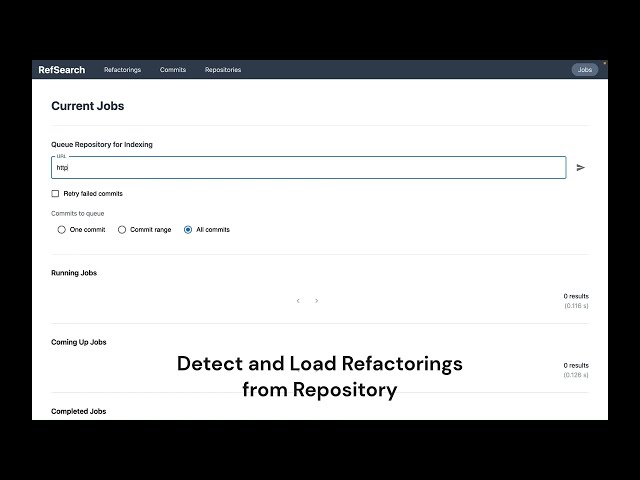Open the Commits nav item
The image size is (640, 480).
pyautogui.click(x=173, y=70)
